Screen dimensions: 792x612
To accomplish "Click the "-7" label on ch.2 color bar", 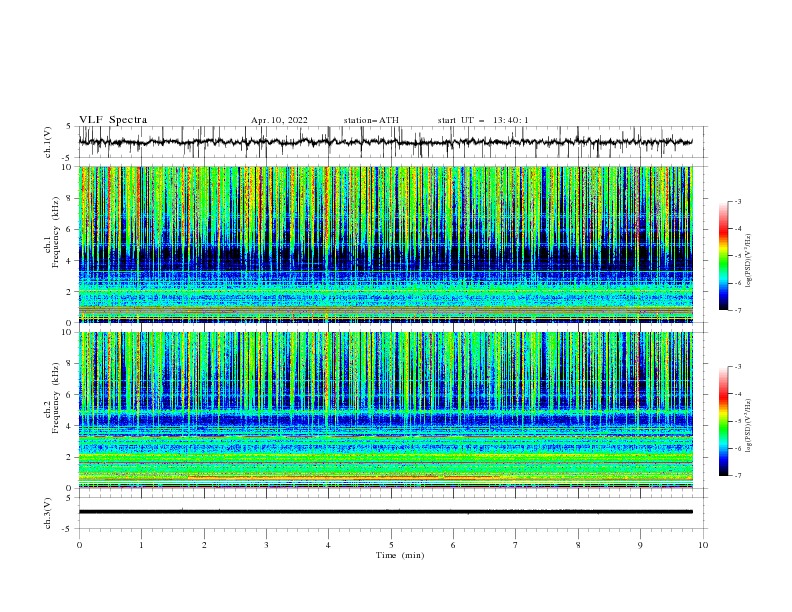I will click(737, 476).
